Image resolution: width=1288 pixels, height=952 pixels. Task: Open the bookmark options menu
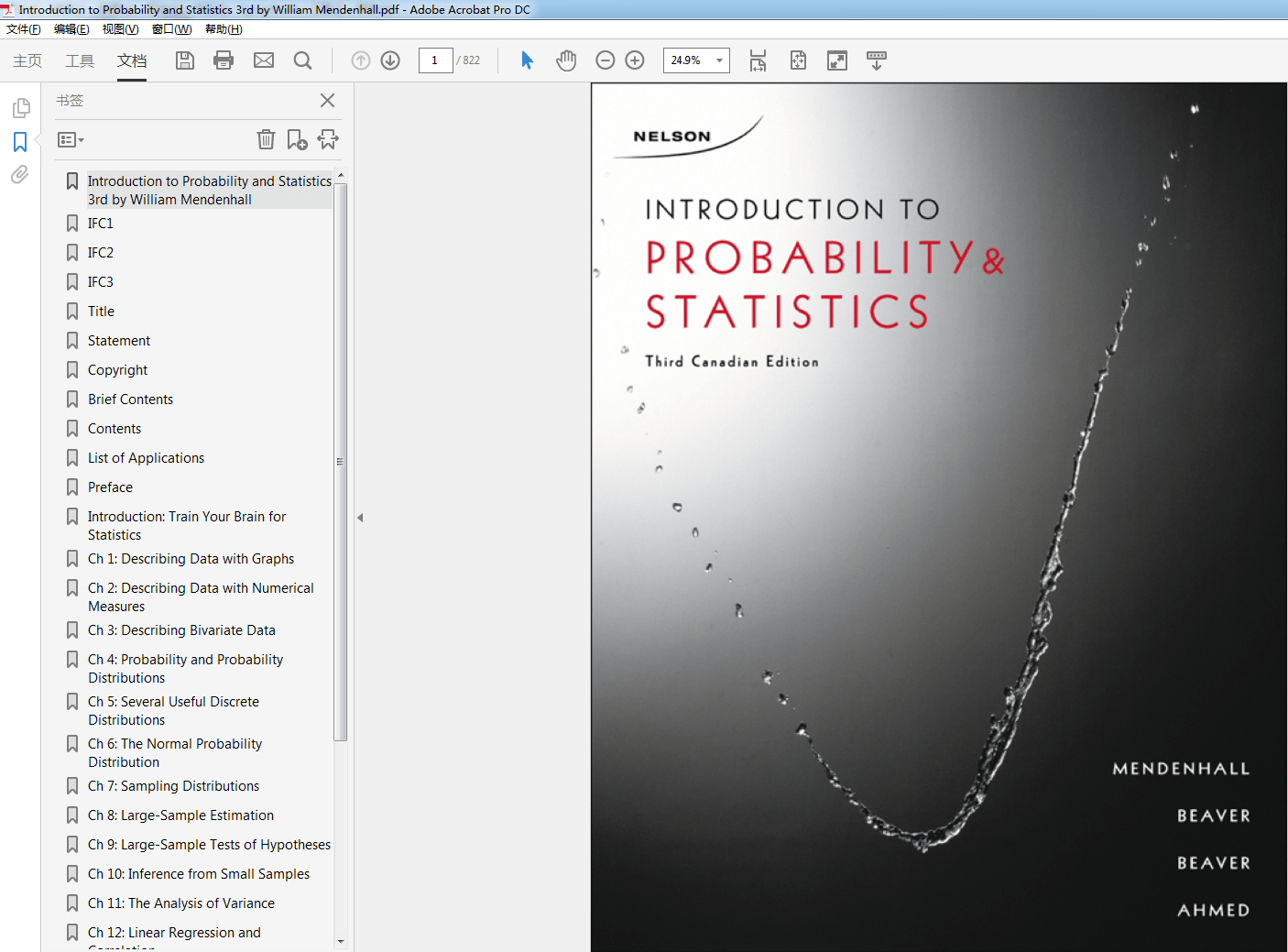(x=70, y=139)
